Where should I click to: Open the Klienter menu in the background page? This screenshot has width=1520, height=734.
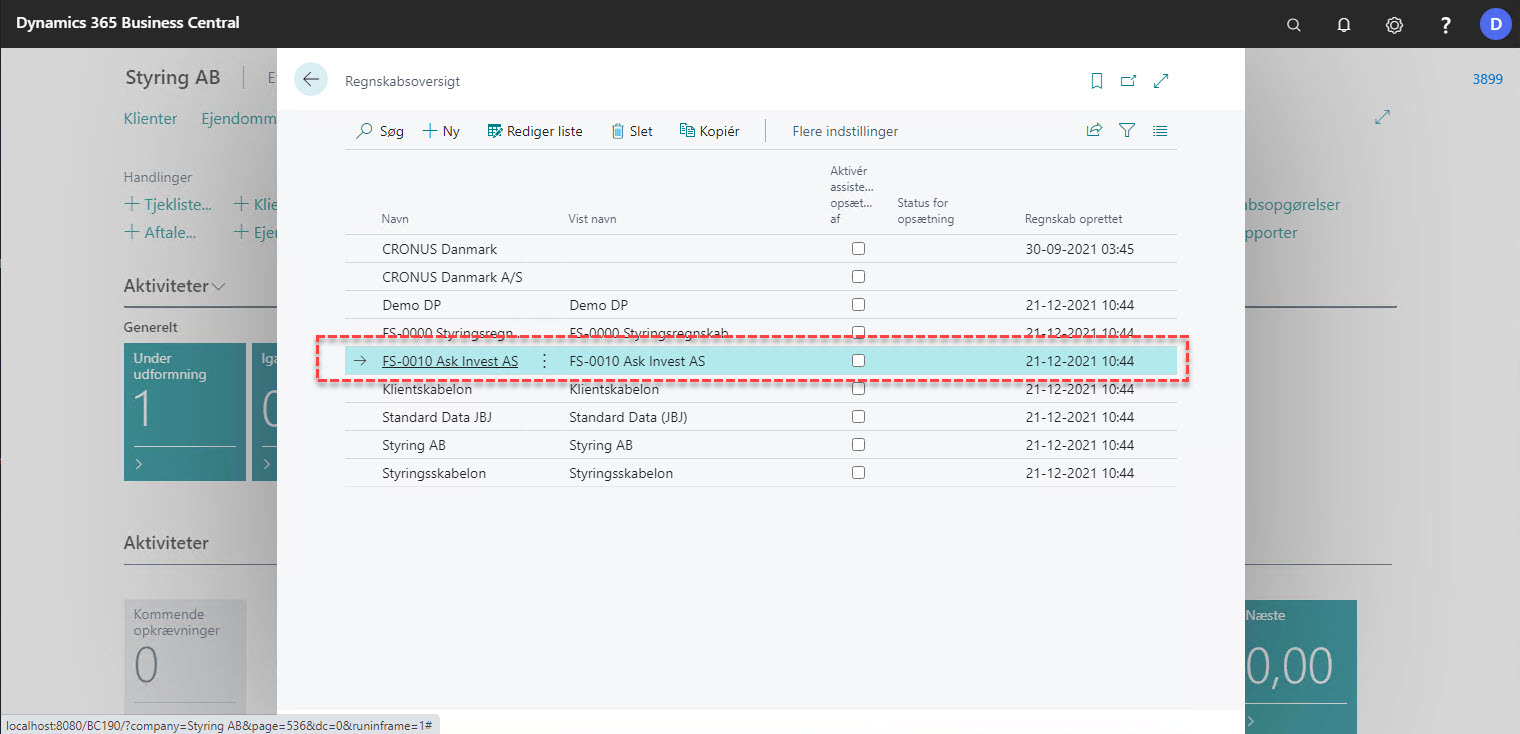coord(150,118)
